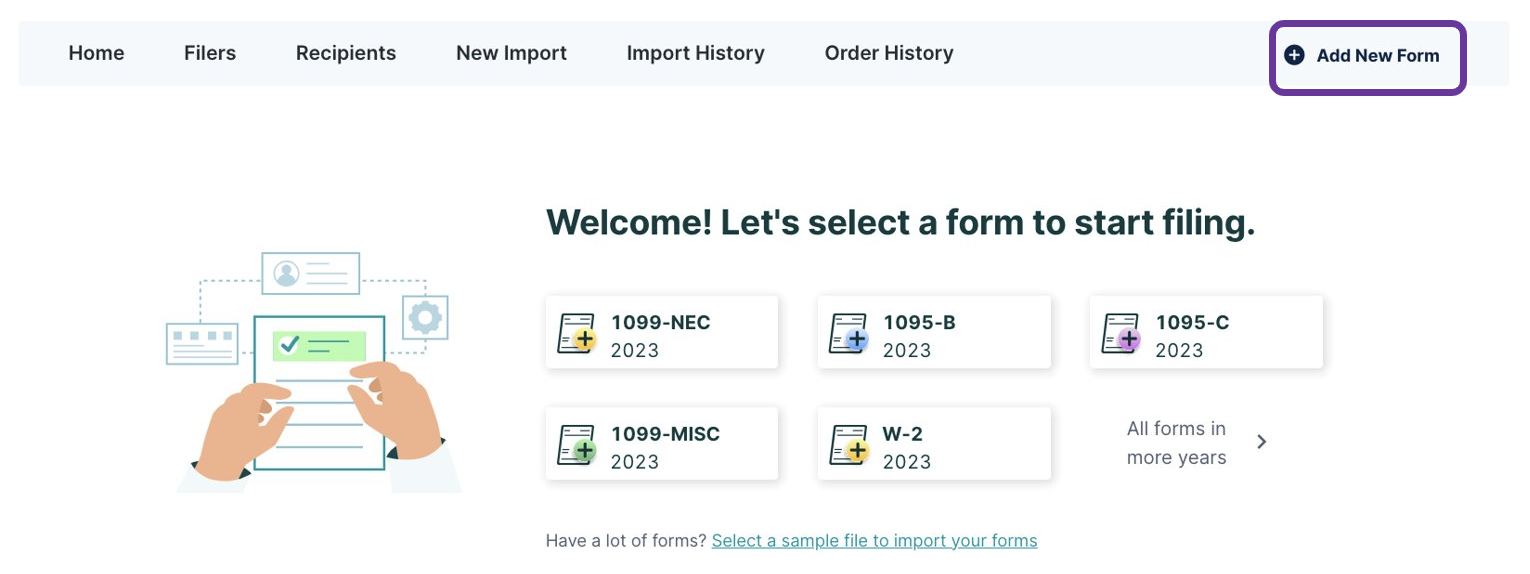The image size is (1530, 574).
Task: Click the plus icon beside Add New Form
Action: 1294,55
